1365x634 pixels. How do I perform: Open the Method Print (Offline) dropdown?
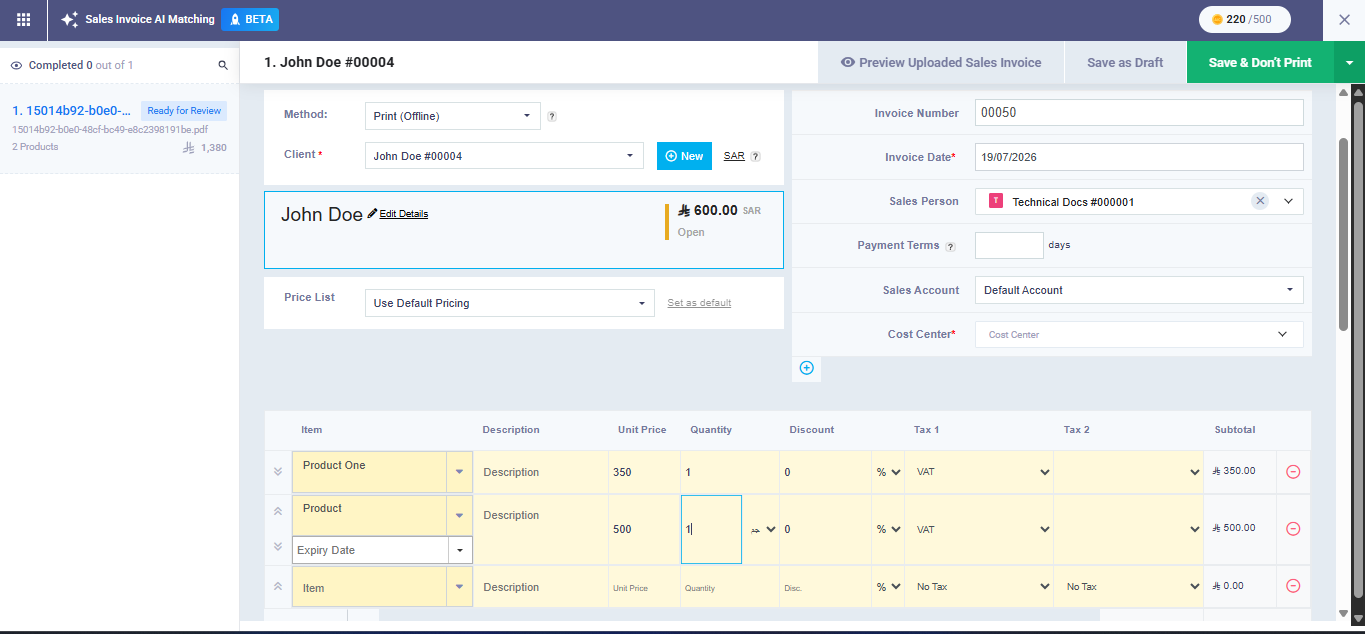453,116
